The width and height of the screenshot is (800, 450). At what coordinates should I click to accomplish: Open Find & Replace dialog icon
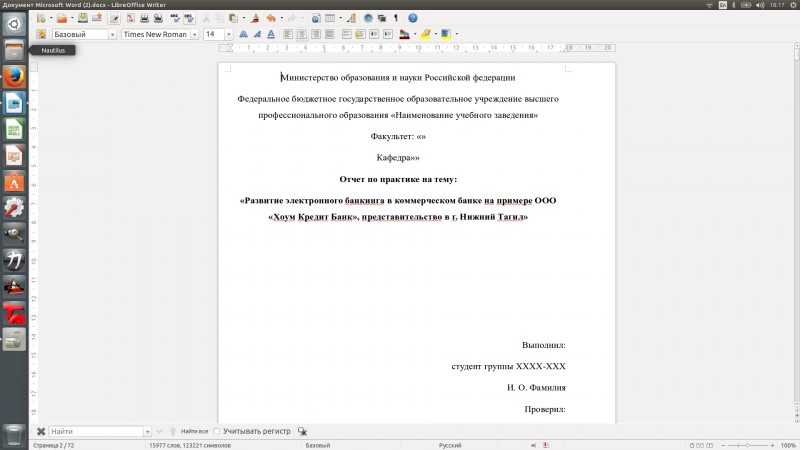(x=302, y=432)
